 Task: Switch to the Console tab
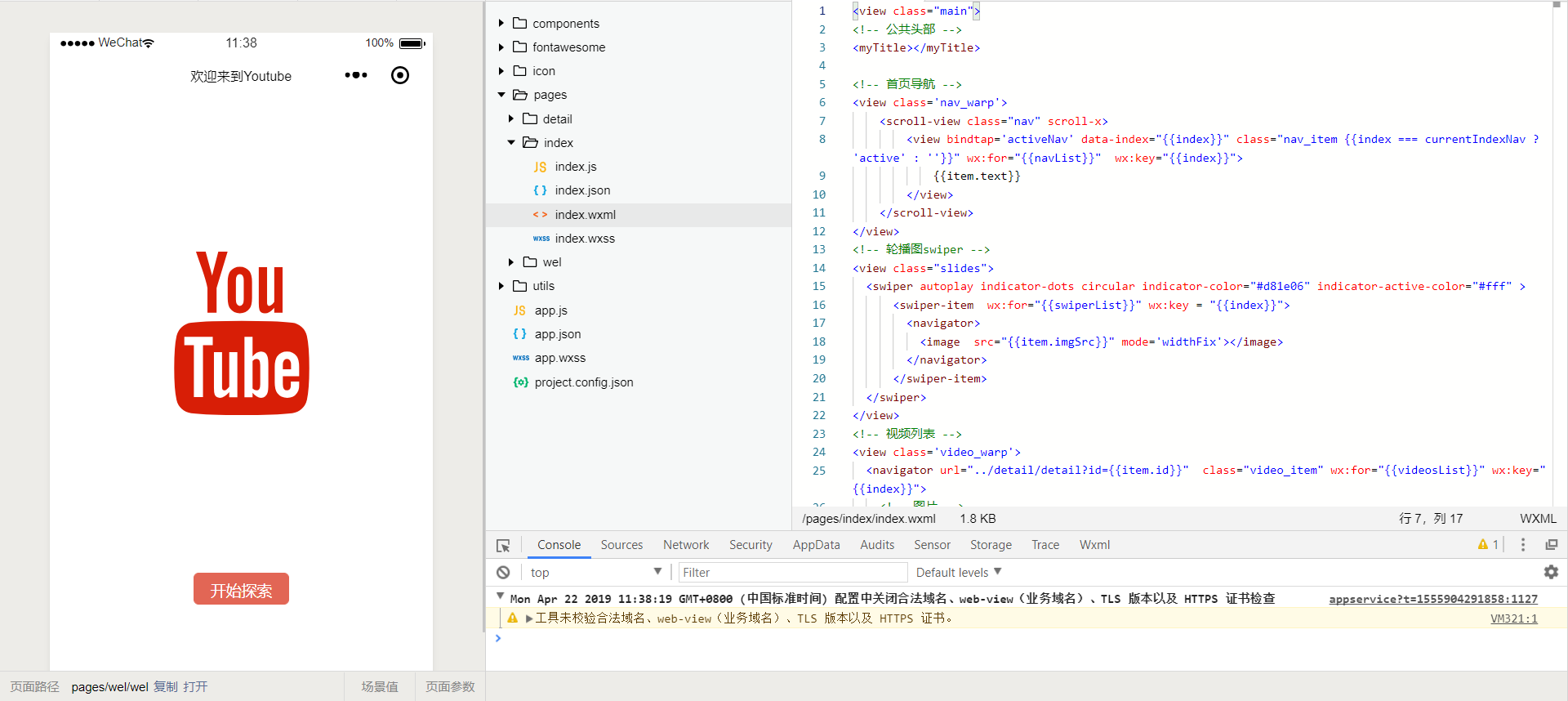click(x=559, y=545)
